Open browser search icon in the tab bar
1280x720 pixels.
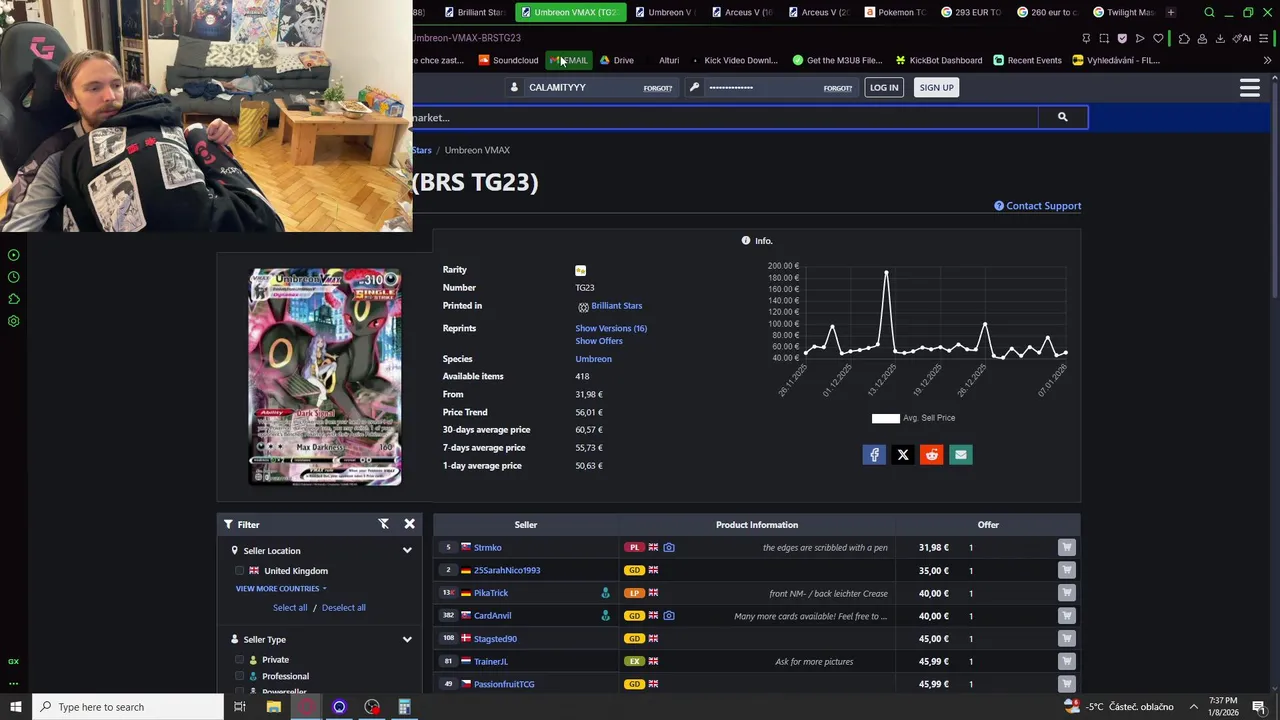tap(1209, 12)
